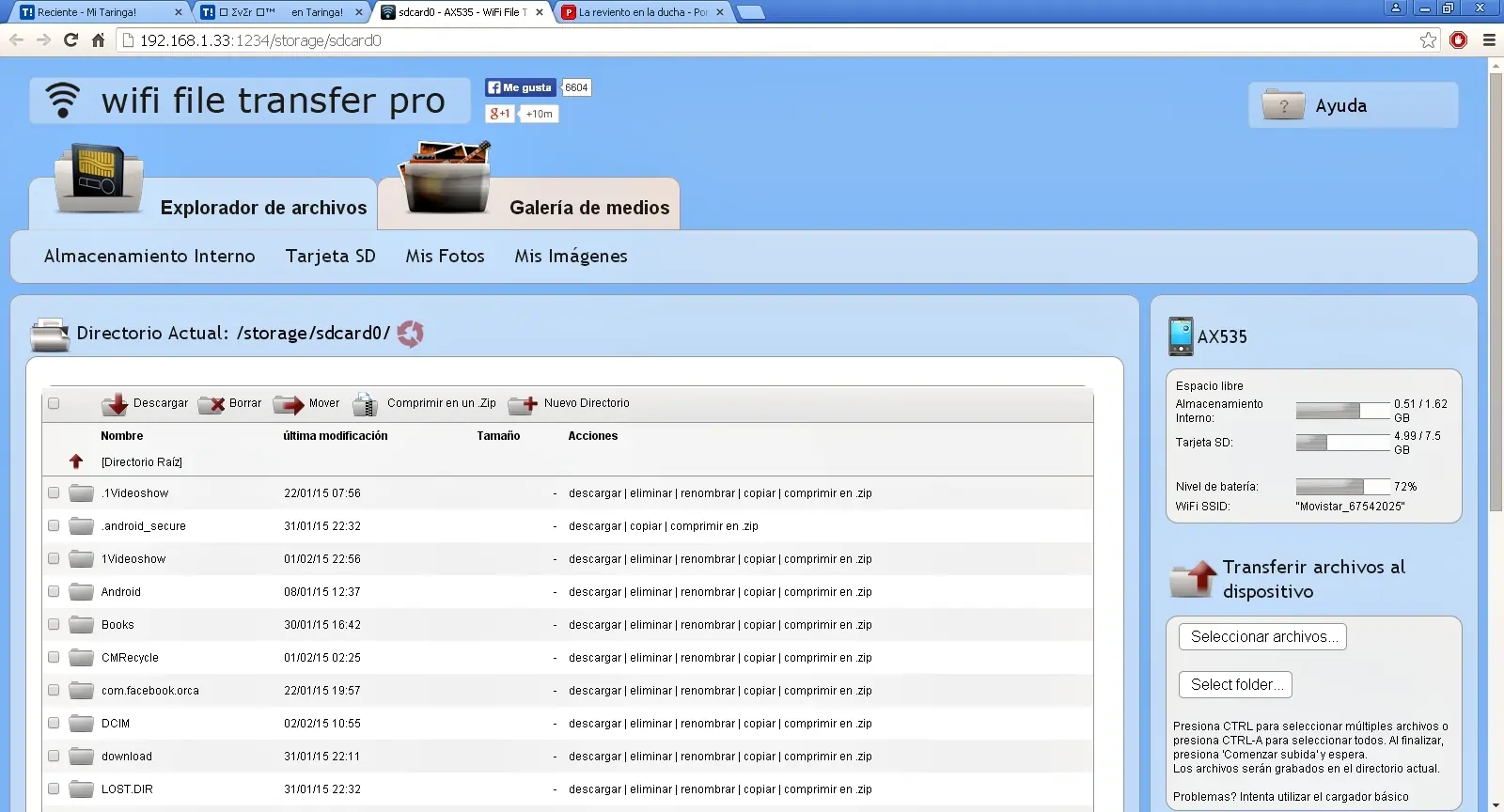1504x812 pixels.
Task: Click descargar link in Books row
Action: 595,625
